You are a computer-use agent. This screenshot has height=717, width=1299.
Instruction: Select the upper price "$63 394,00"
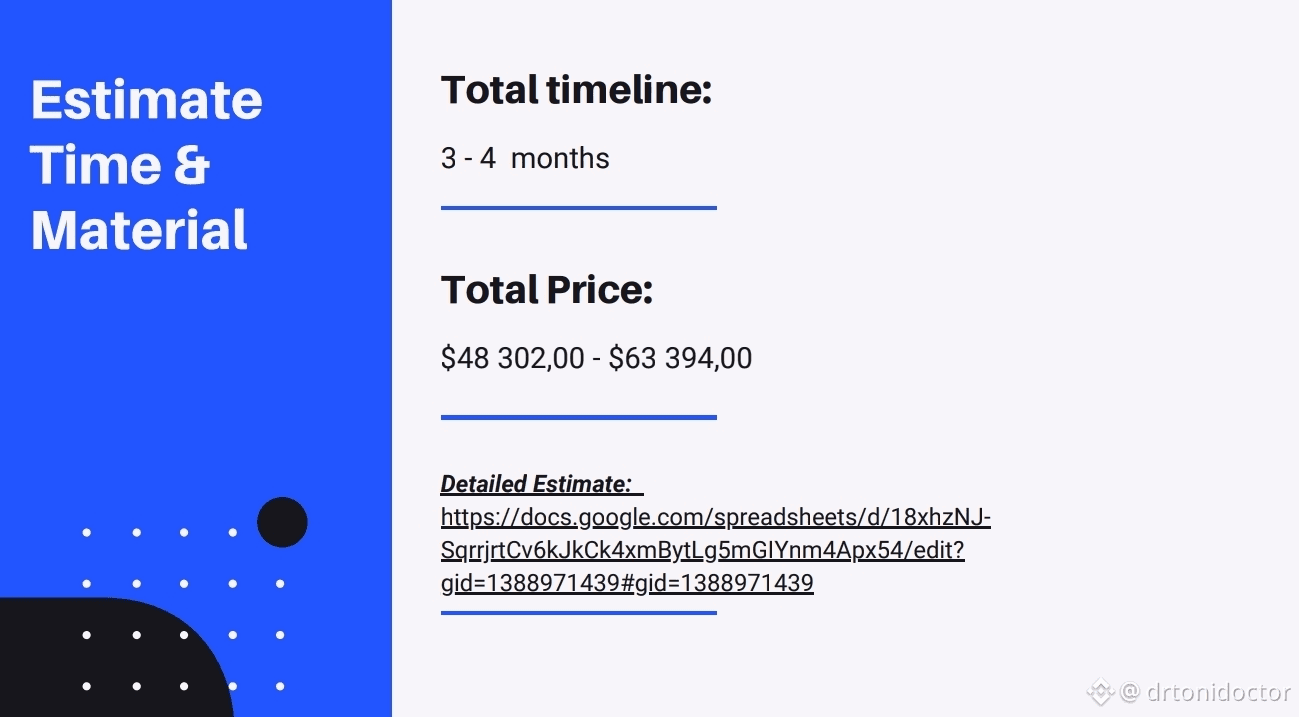pos(680,358)
